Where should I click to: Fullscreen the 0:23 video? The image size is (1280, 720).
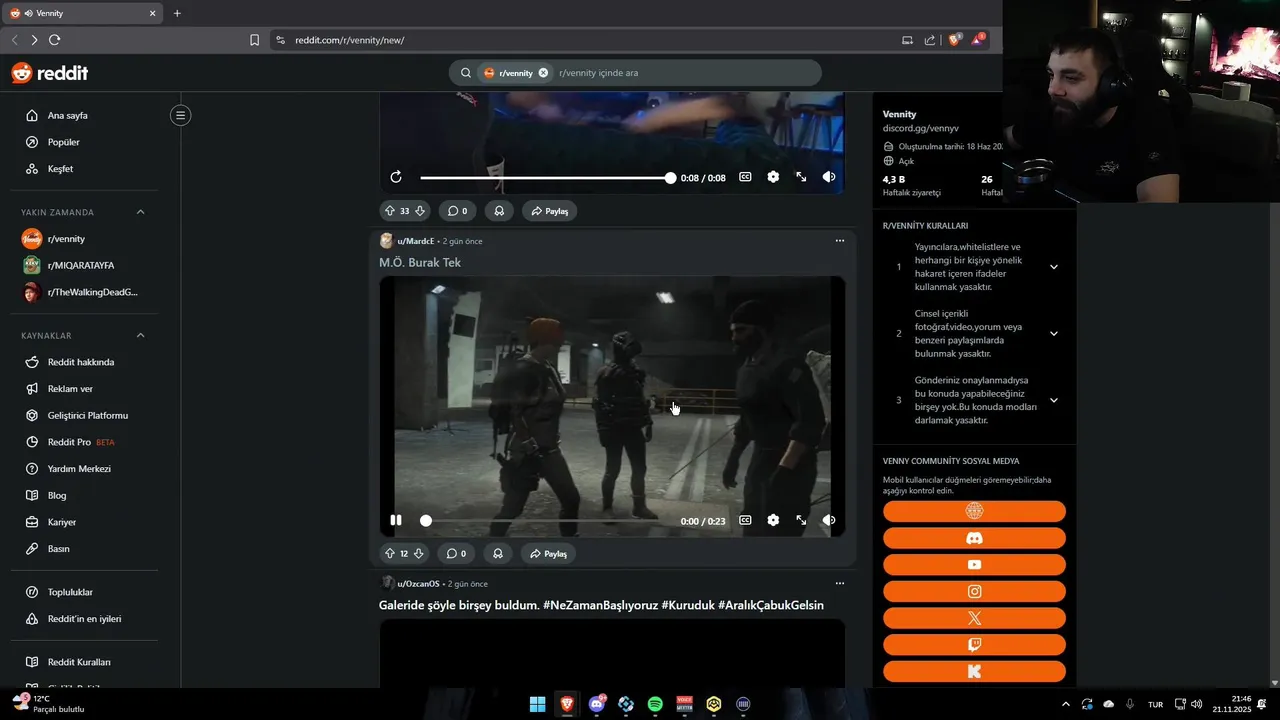click(801, 520)
